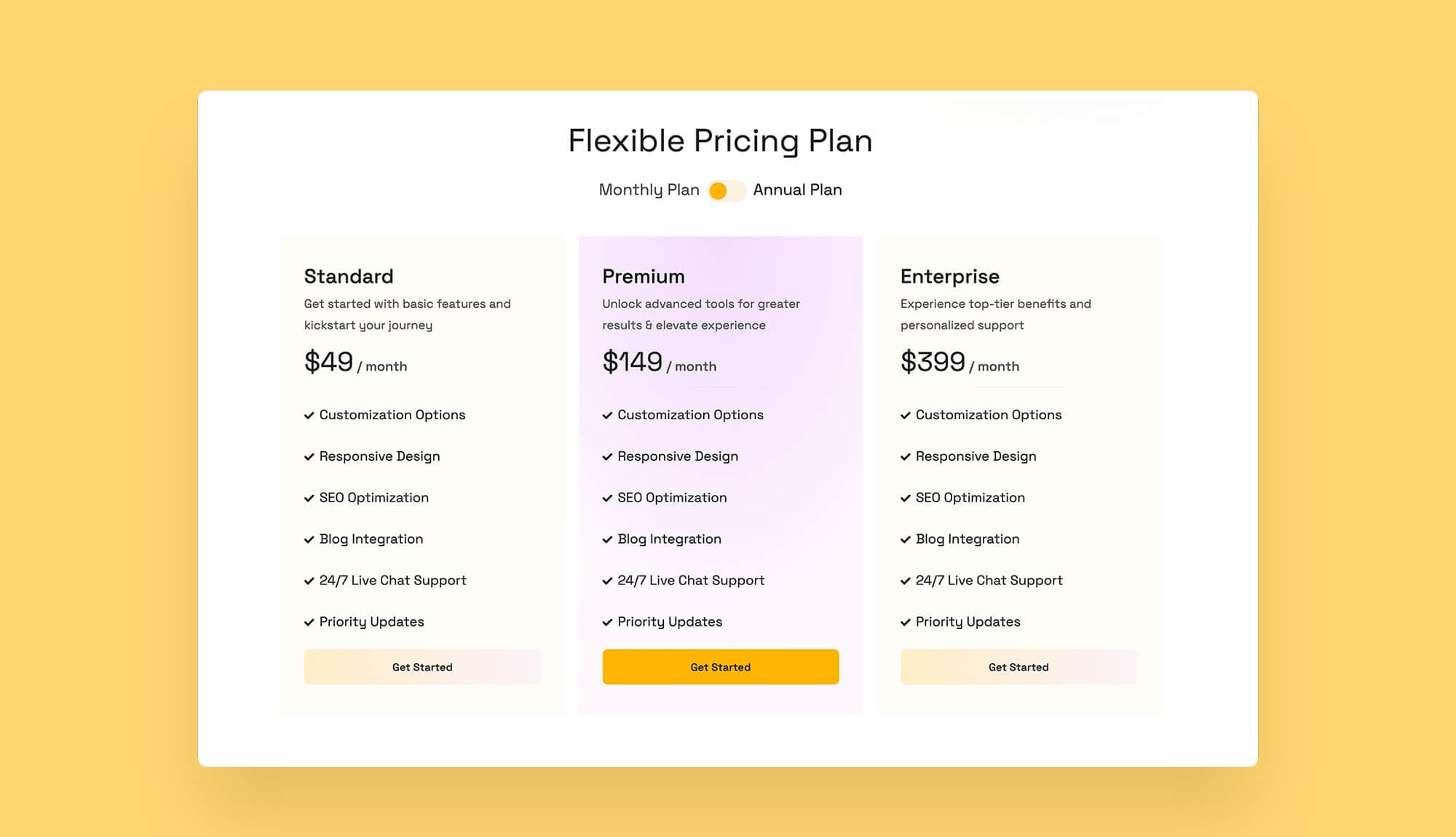Click the checkmark next to Standard's Responsive Design
Screen dimensions: 1456x837
pyautogui.click(x=309, y=456)
